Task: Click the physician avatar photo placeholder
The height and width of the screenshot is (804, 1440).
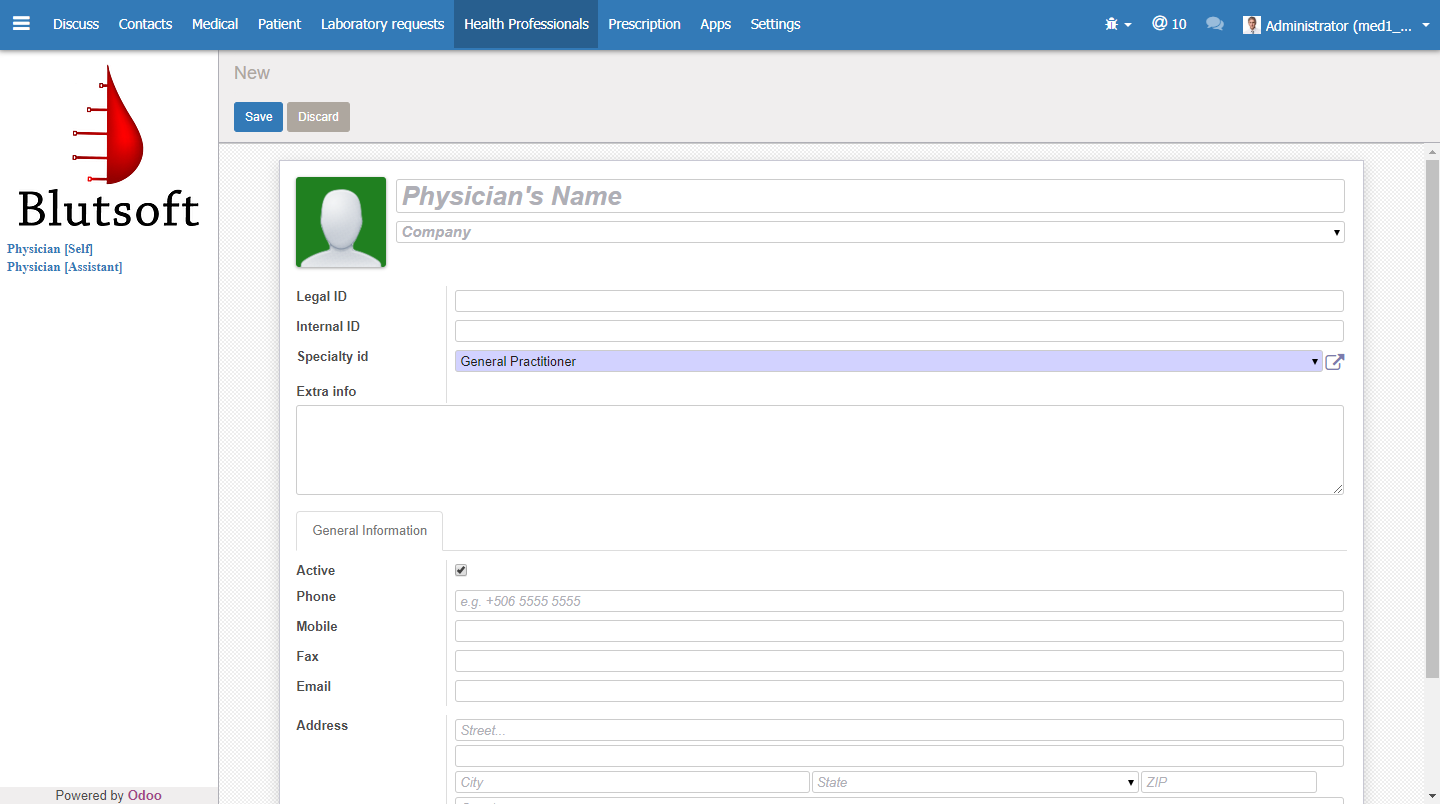Action: [341, 222]
